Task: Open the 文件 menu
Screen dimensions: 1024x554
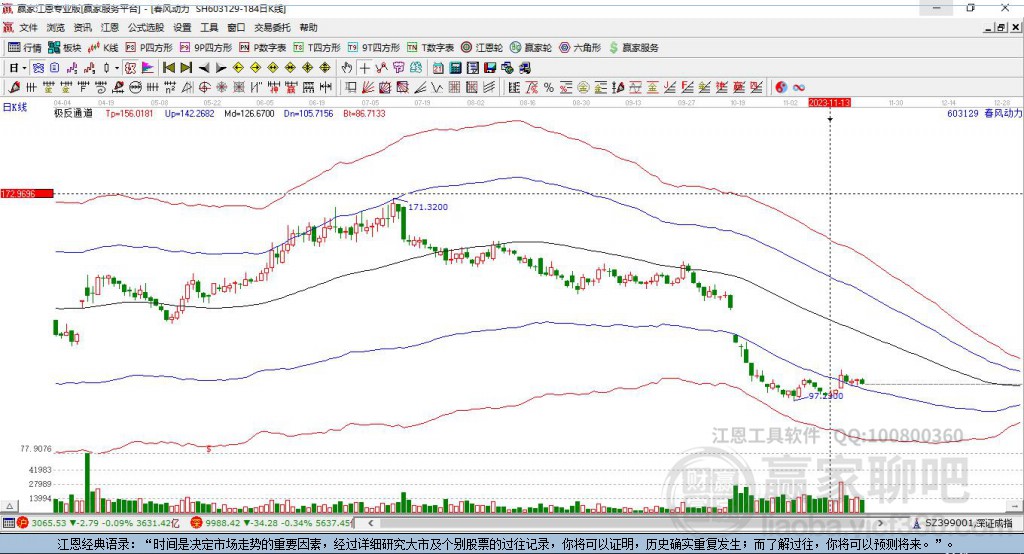Action: pyautogui.click(x=28, y=27)
